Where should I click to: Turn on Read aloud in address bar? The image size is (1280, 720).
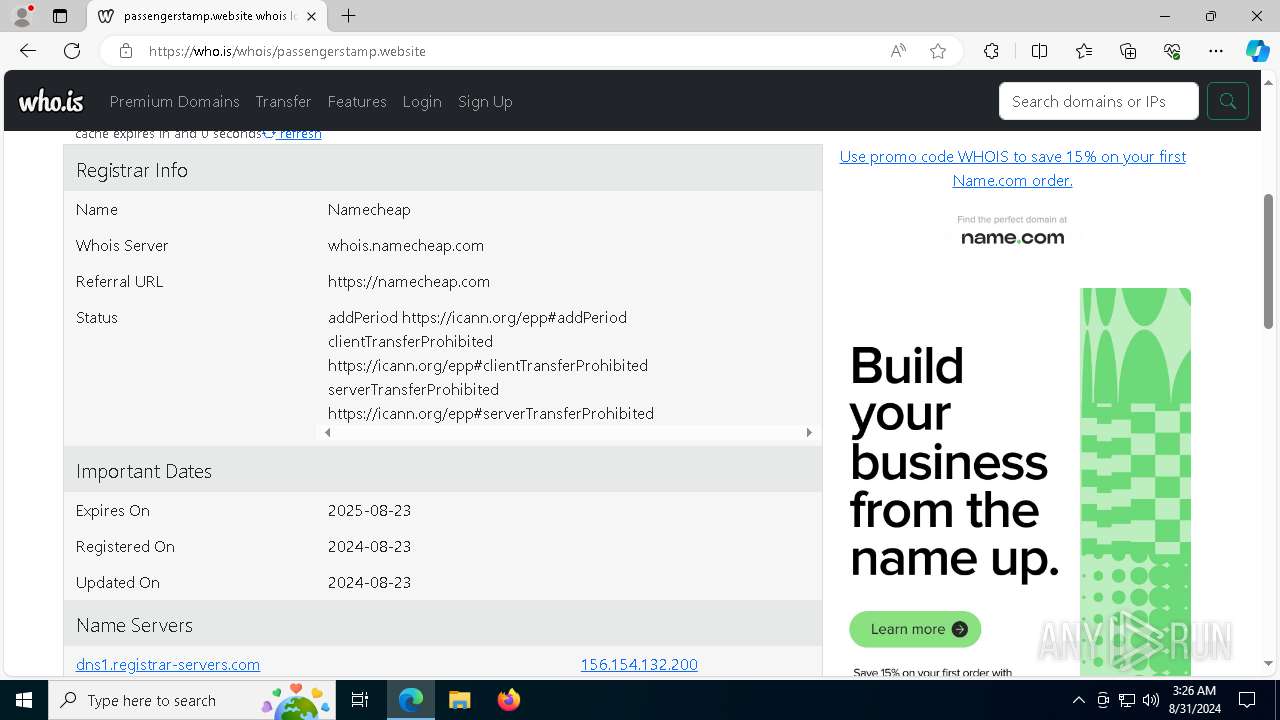[898, 51]
